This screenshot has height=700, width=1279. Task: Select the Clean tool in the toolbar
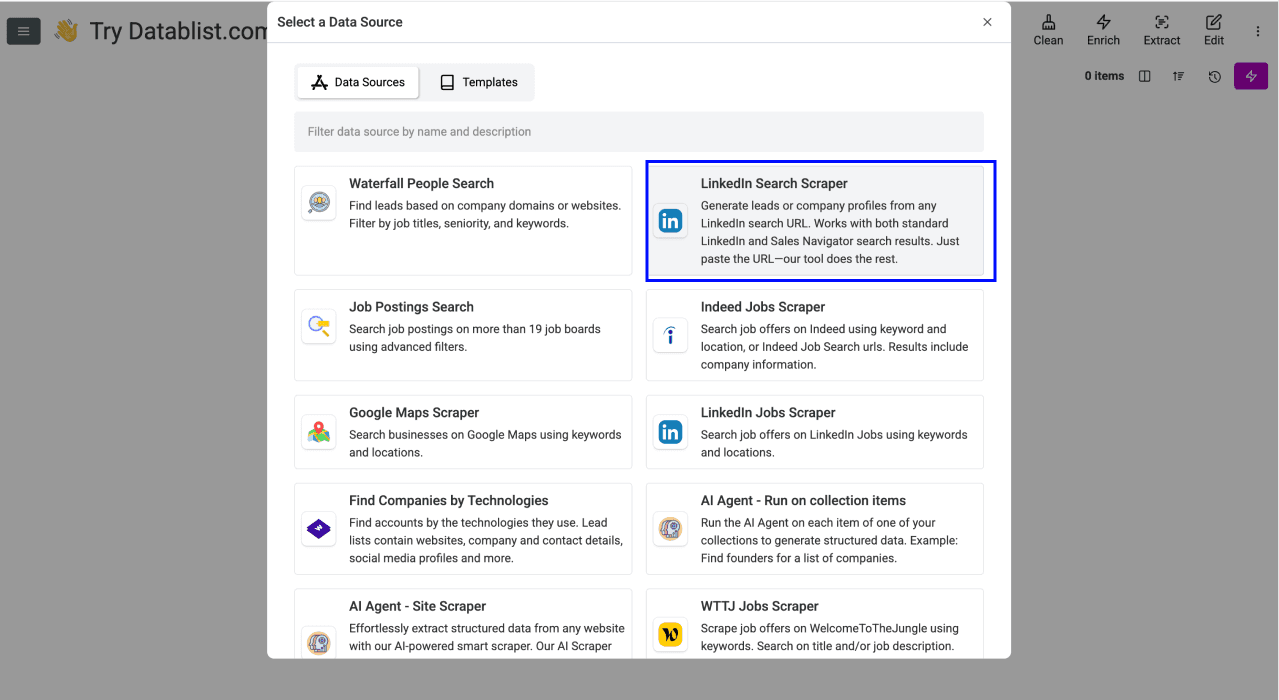(1048, 30)
